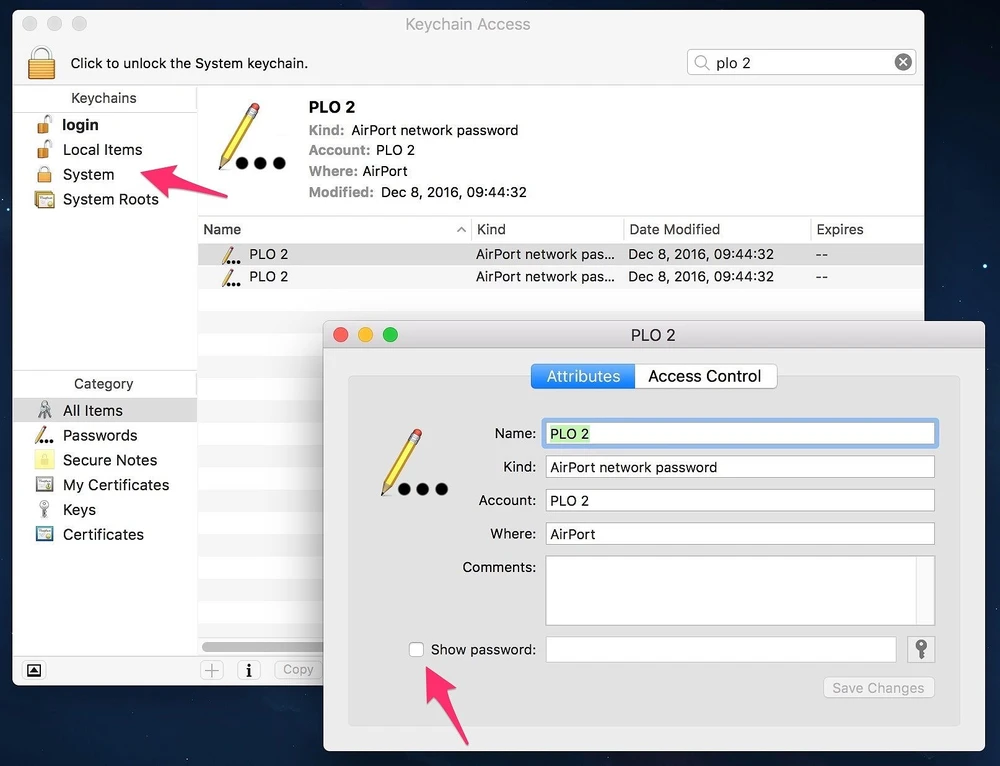The height and width of the screenshot is (766, 1000).
Task: Click the lock icon to unlock System keychain
Action: point(42,62)
